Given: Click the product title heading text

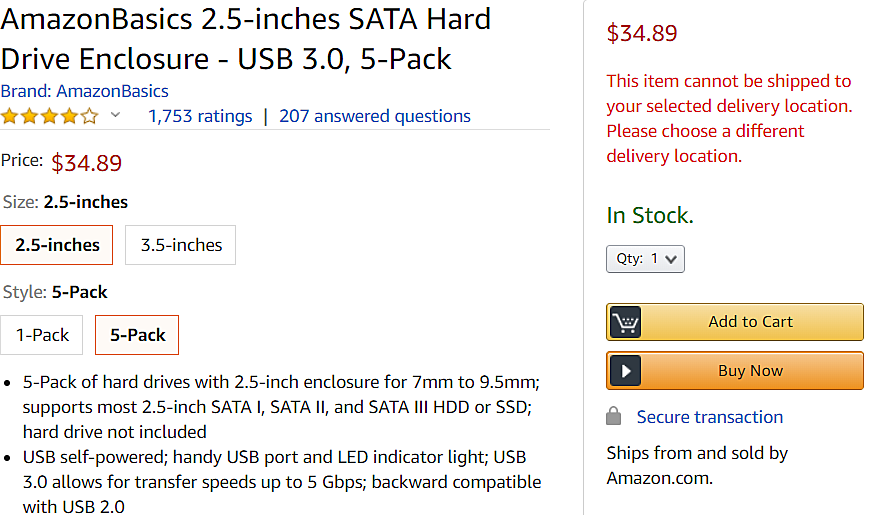Looking at the screenshot, I should [x=246, y=38].
